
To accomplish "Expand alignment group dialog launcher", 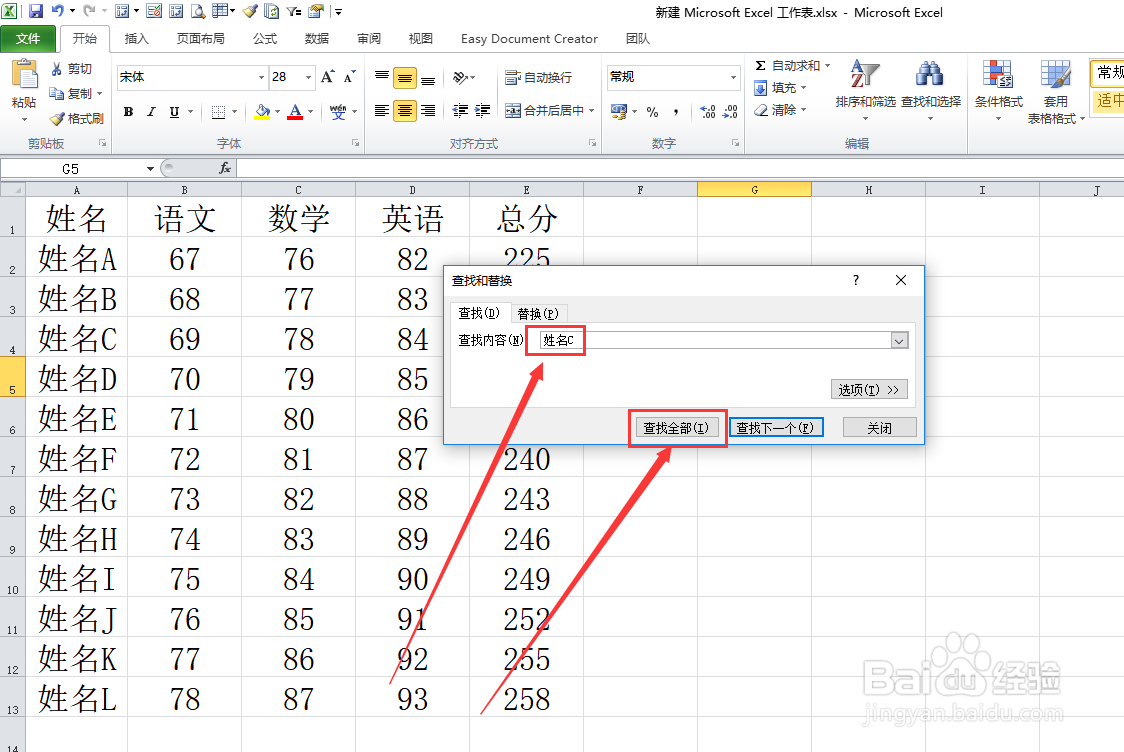I will (x=592, y=143).
